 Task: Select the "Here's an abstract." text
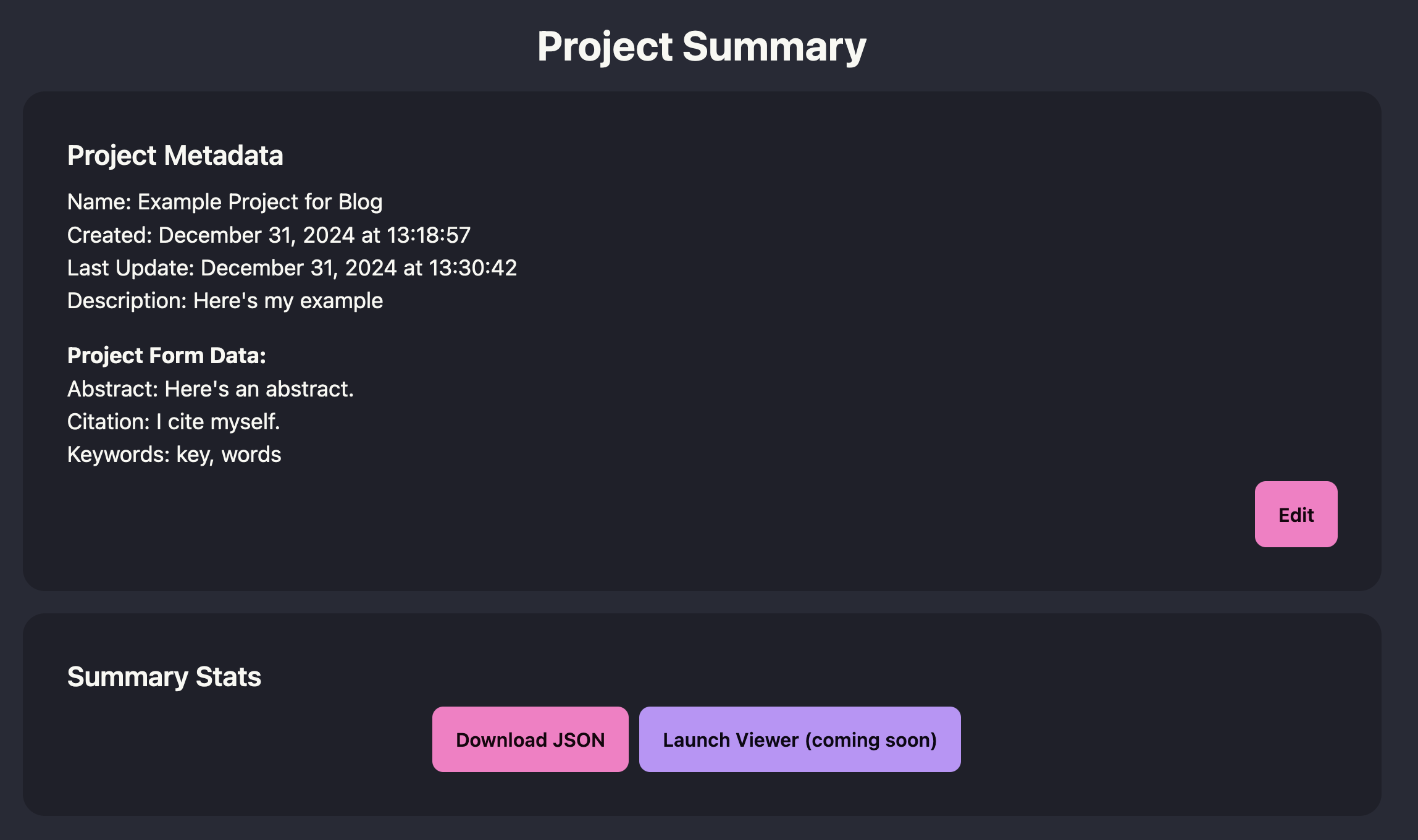(259, 389)
